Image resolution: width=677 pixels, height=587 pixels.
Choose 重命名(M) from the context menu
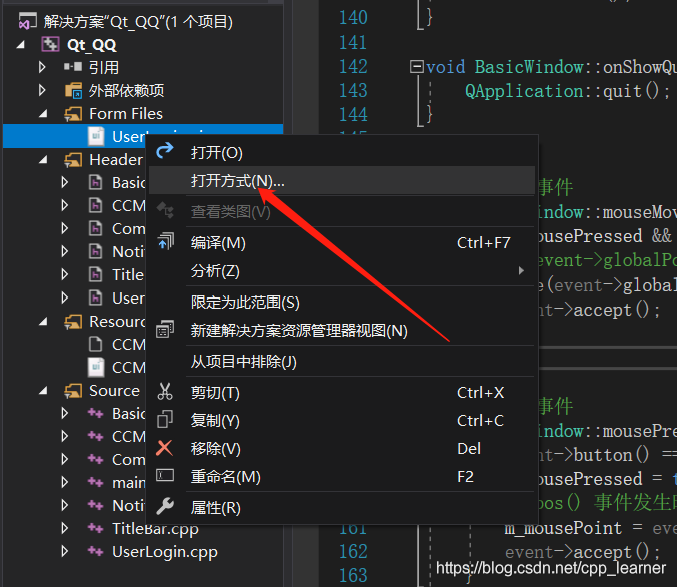[342, 477]
